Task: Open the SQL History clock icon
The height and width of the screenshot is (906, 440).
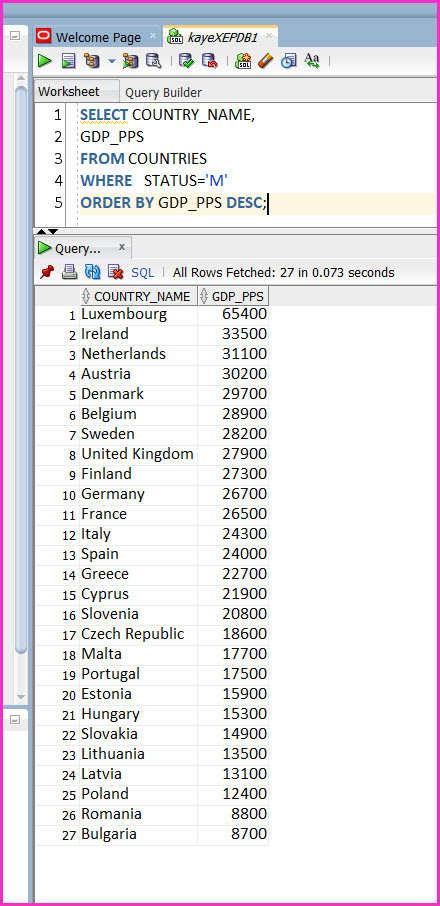Action: pyautogui.click(x=289, y=60)
